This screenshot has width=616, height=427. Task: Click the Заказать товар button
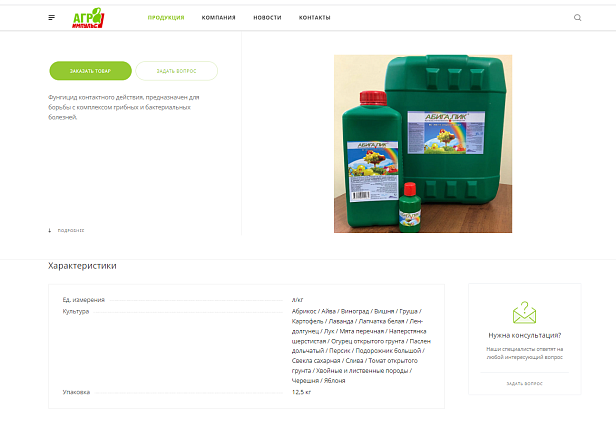click(90, 71)
